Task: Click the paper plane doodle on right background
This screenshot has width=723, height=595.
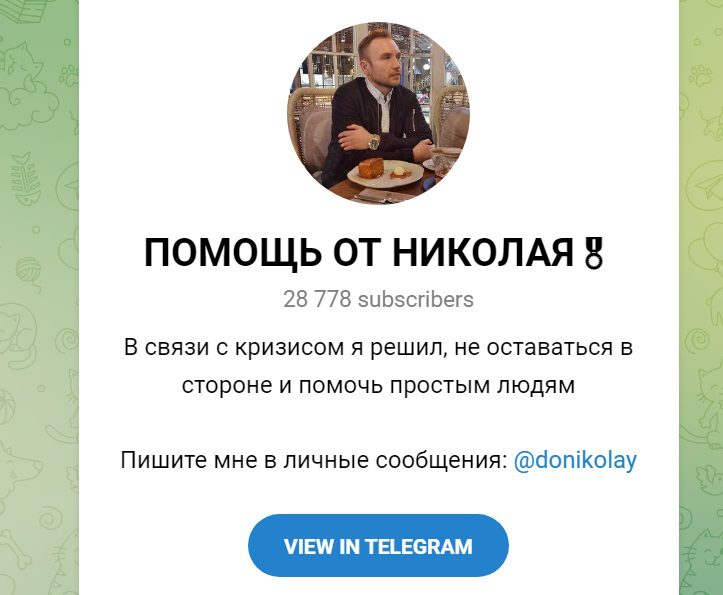Action: click(705, 184)
